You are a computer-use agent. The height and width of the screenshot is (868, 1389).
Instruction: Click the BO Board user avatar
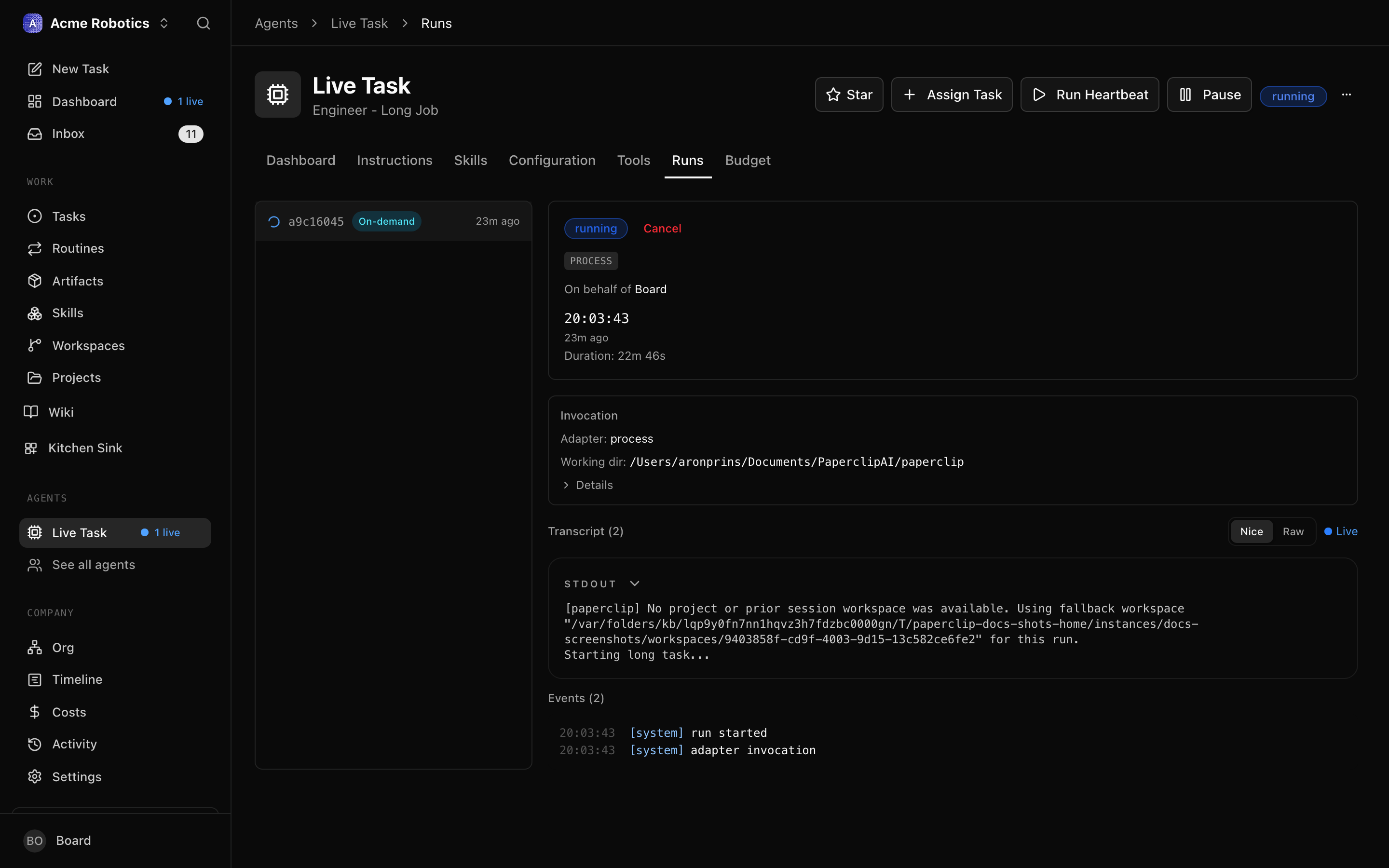(34, 841)
